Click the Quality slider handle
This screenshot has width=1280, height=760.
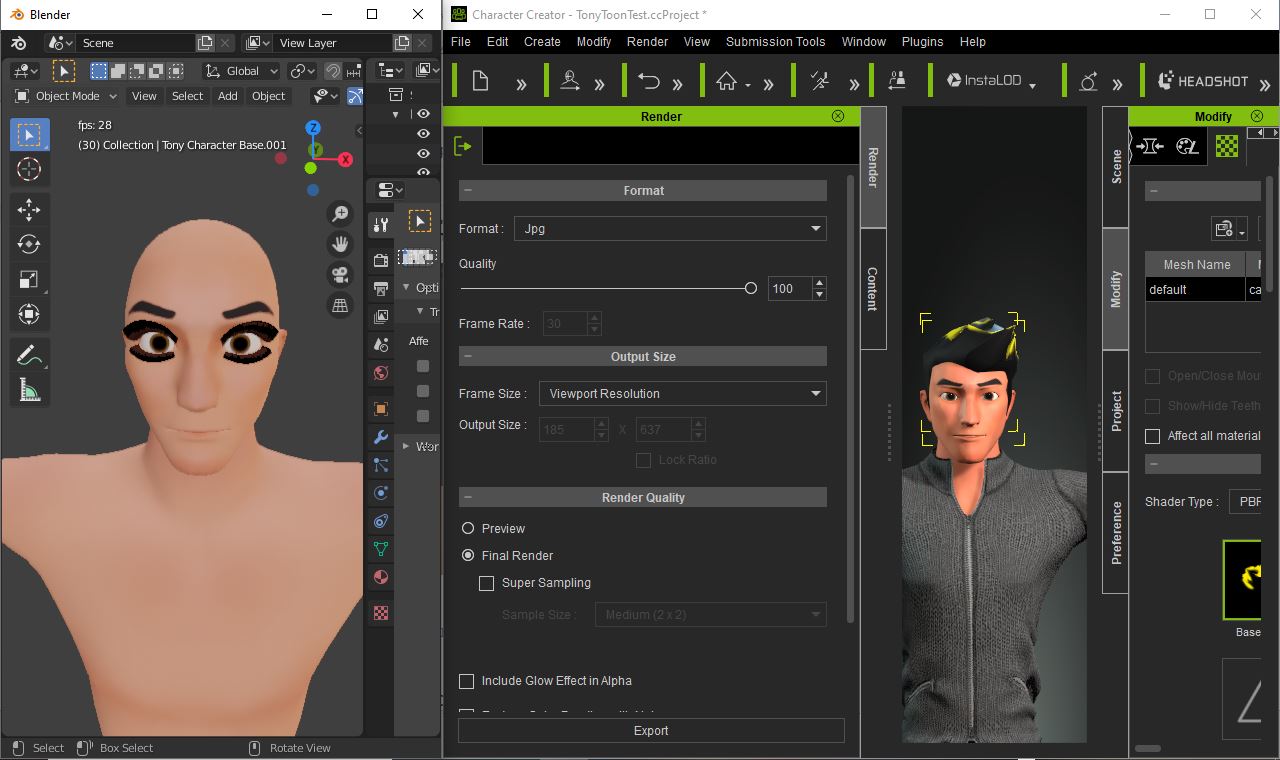click(x=751, y=288)
